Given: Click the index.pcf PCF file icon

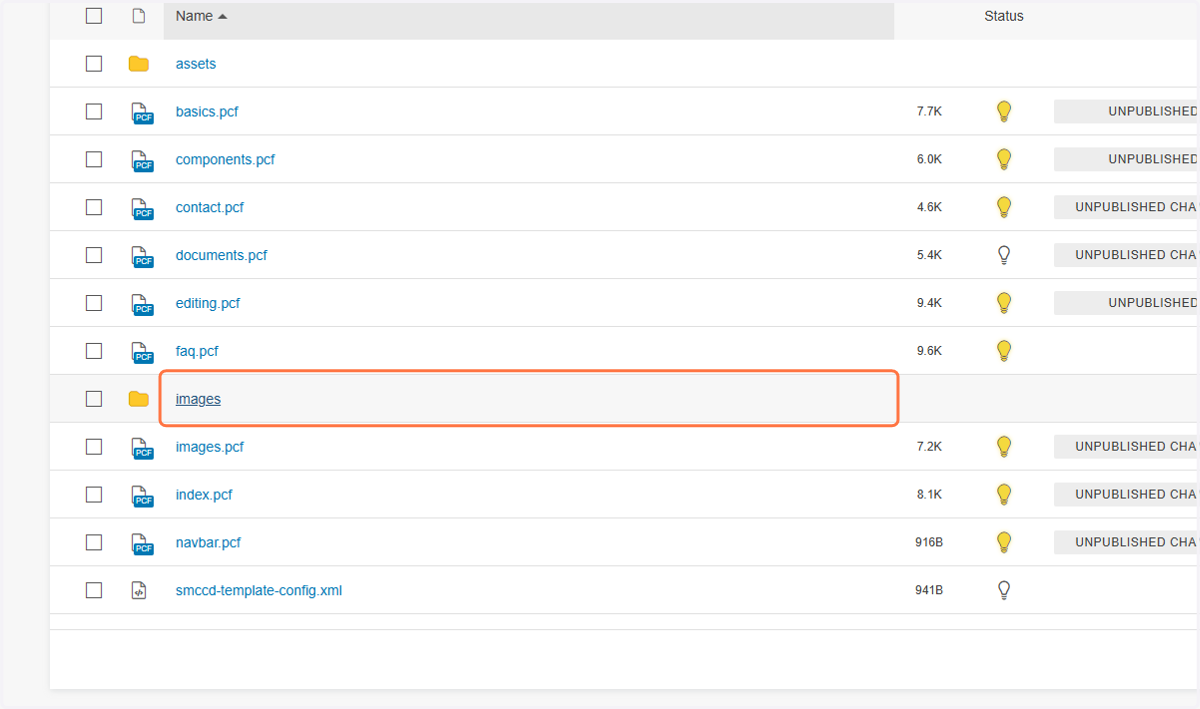Looking at the screenshot, I should coord(142,495).
